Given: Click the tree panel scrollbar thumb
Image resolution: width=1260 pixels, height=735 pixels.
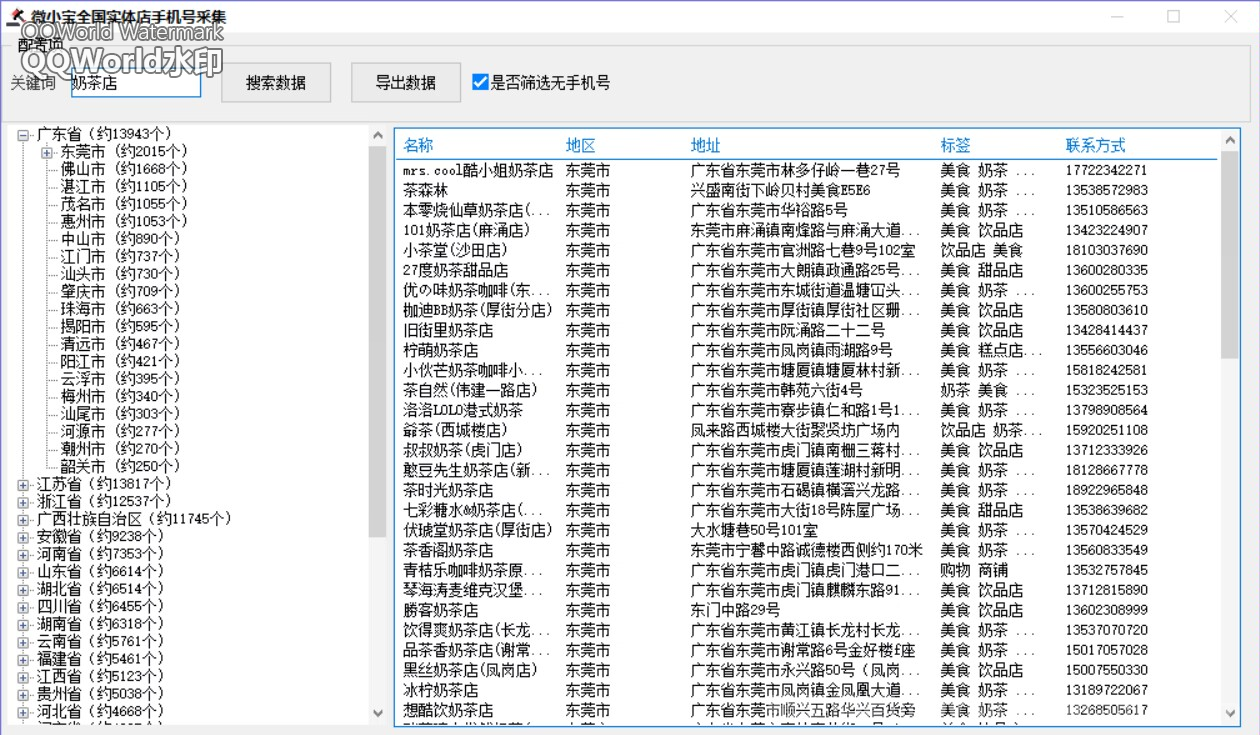Looking at the screenshot, I should coord(378,342).
